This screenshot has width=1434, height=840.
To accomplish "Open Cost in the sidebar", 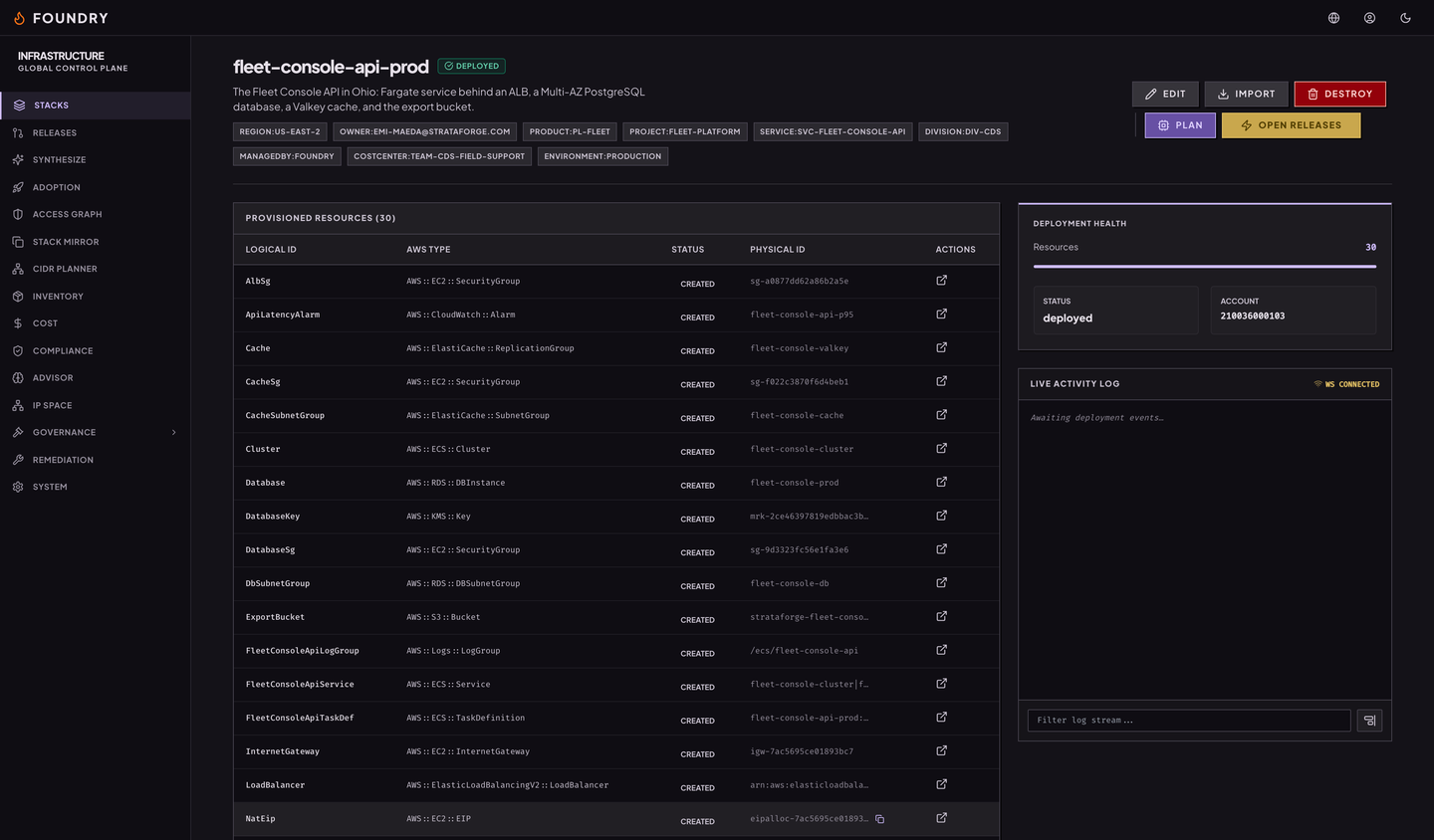I will 96,323.
